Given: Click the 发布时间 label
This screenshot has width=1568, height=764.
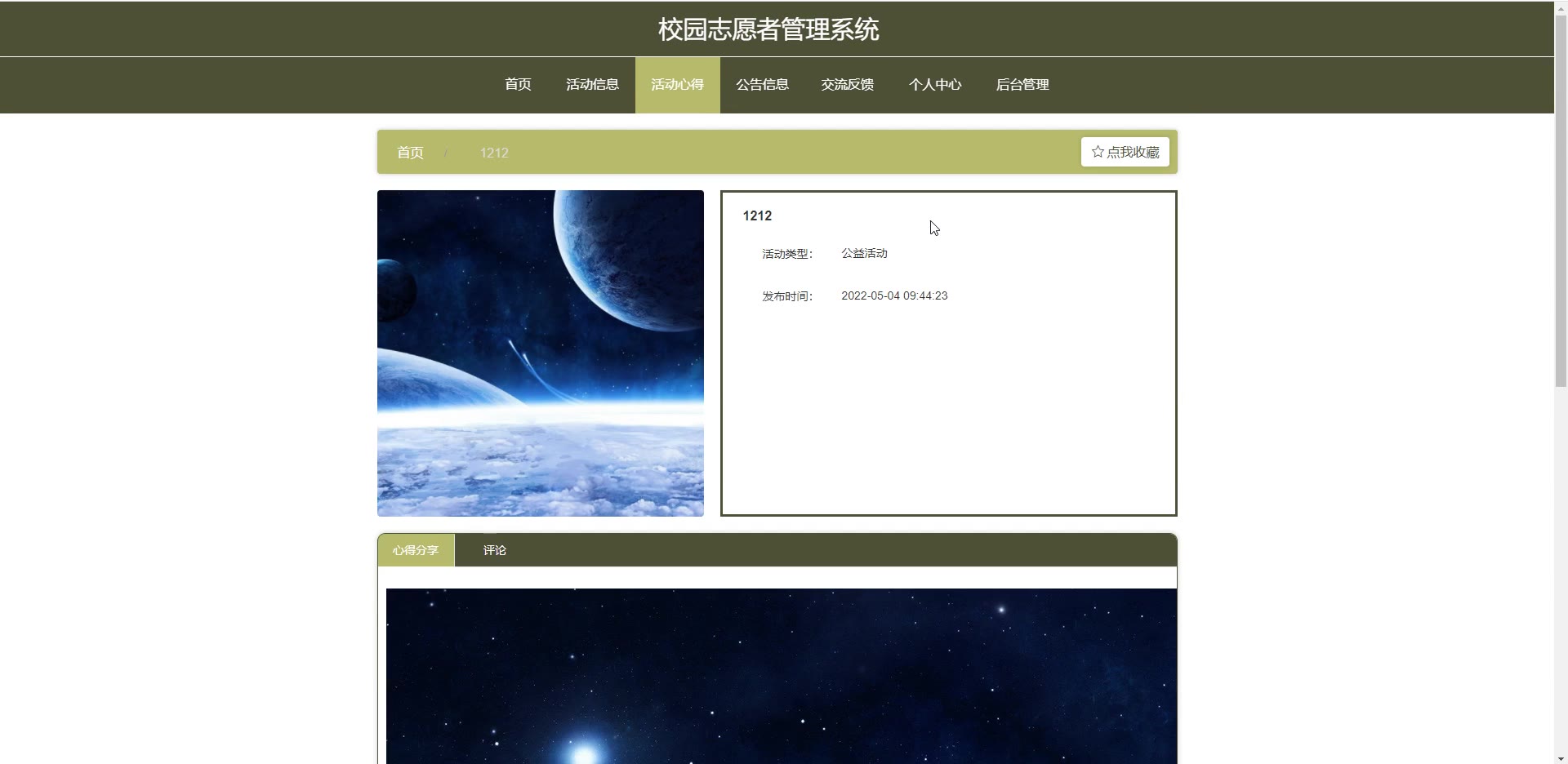Looking at the screenshot, I should (x=787, y=296).
